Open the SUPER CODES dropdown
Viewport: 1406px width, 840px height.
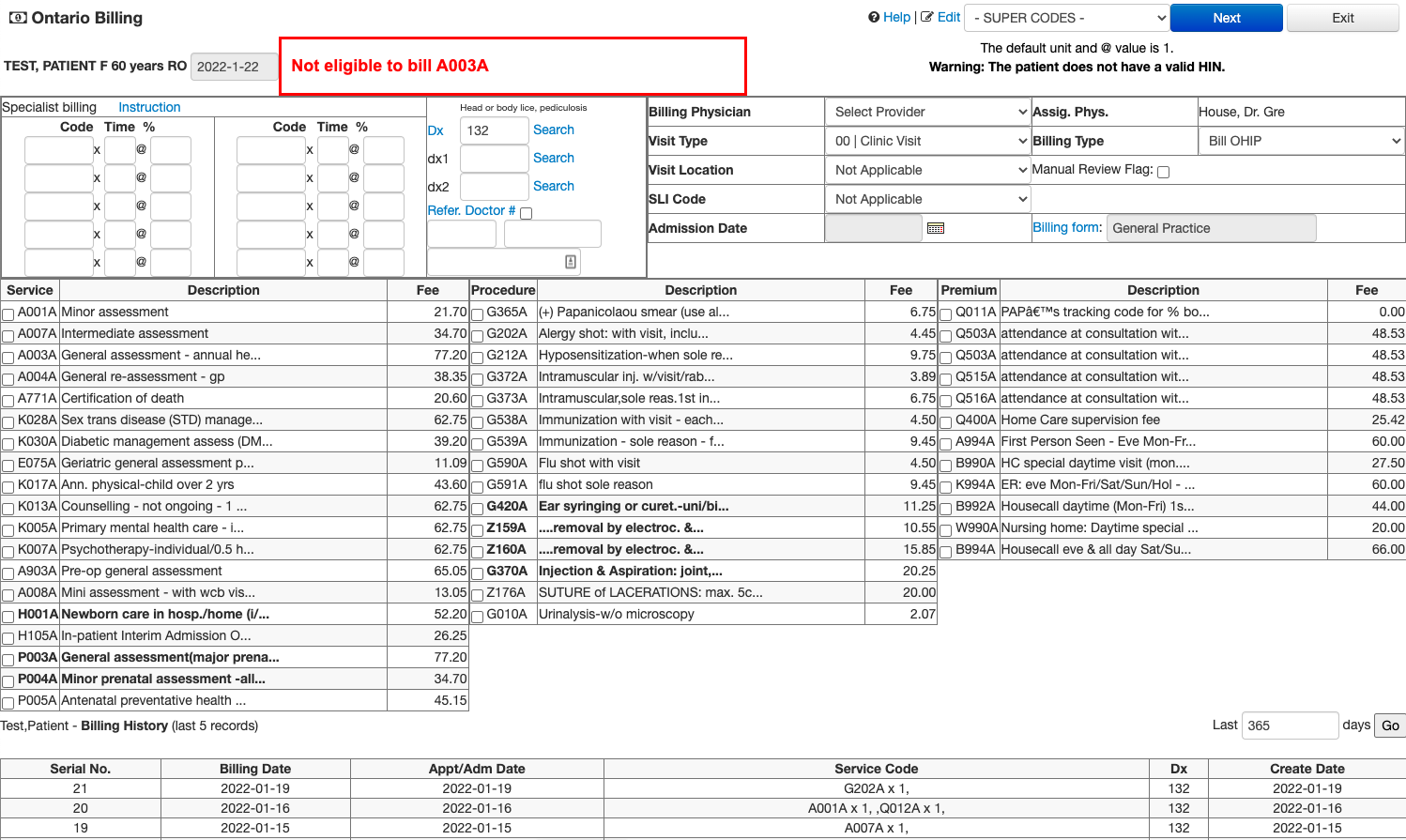(1067, 18)
